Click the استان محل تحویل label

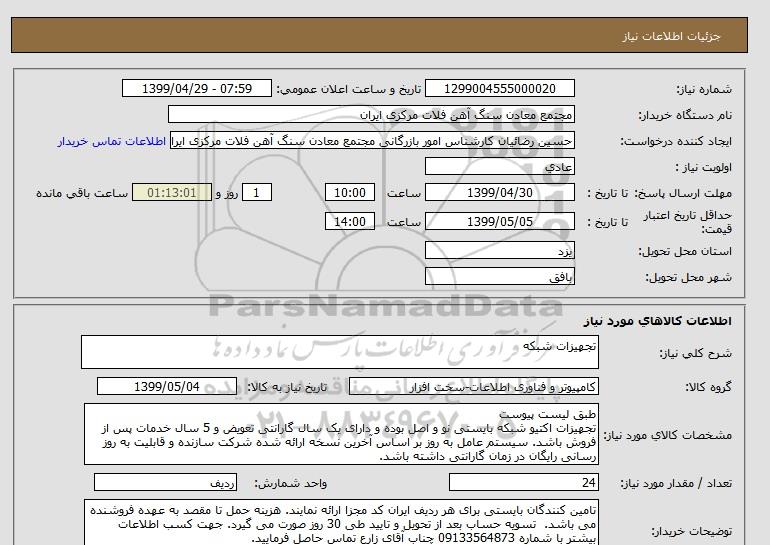click(685, 252)
